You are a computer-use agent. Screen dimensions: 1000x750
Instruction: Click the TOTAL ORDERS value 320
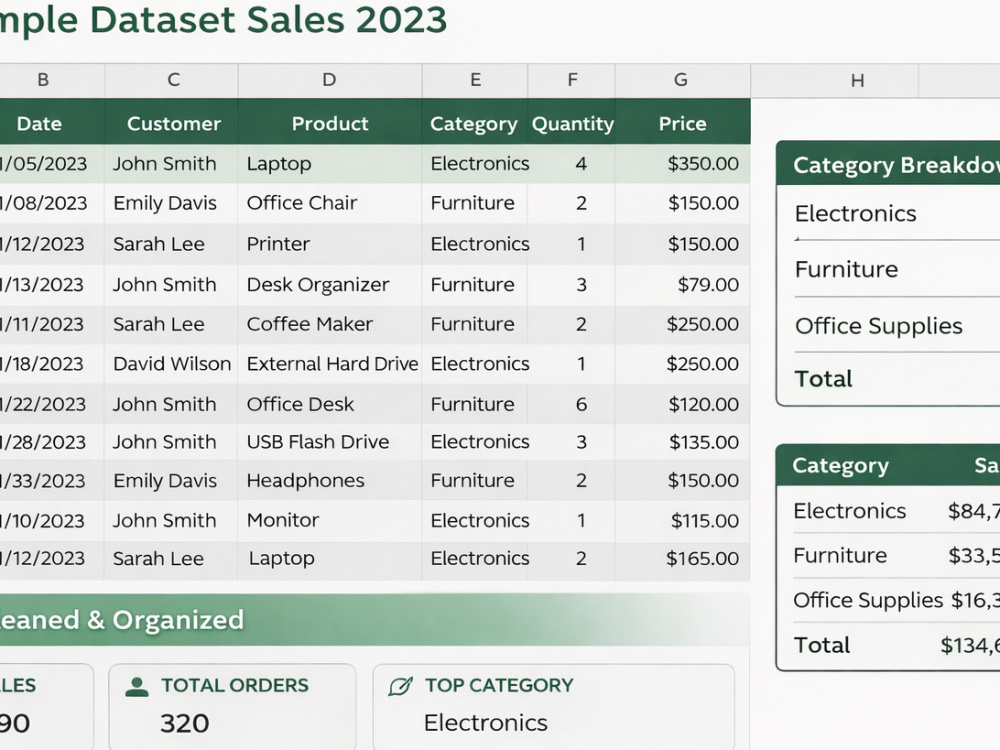184,723
